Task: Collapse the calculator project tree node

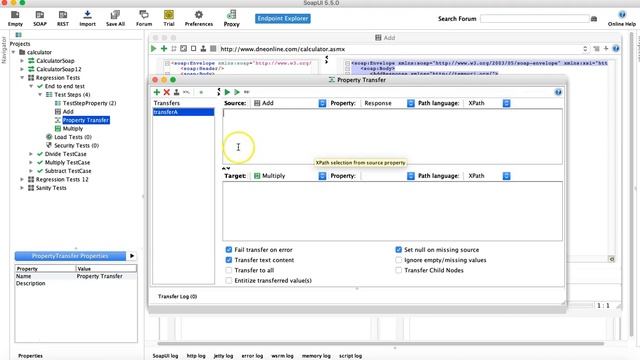Action: pyautogui.click(x=13, y=52)
